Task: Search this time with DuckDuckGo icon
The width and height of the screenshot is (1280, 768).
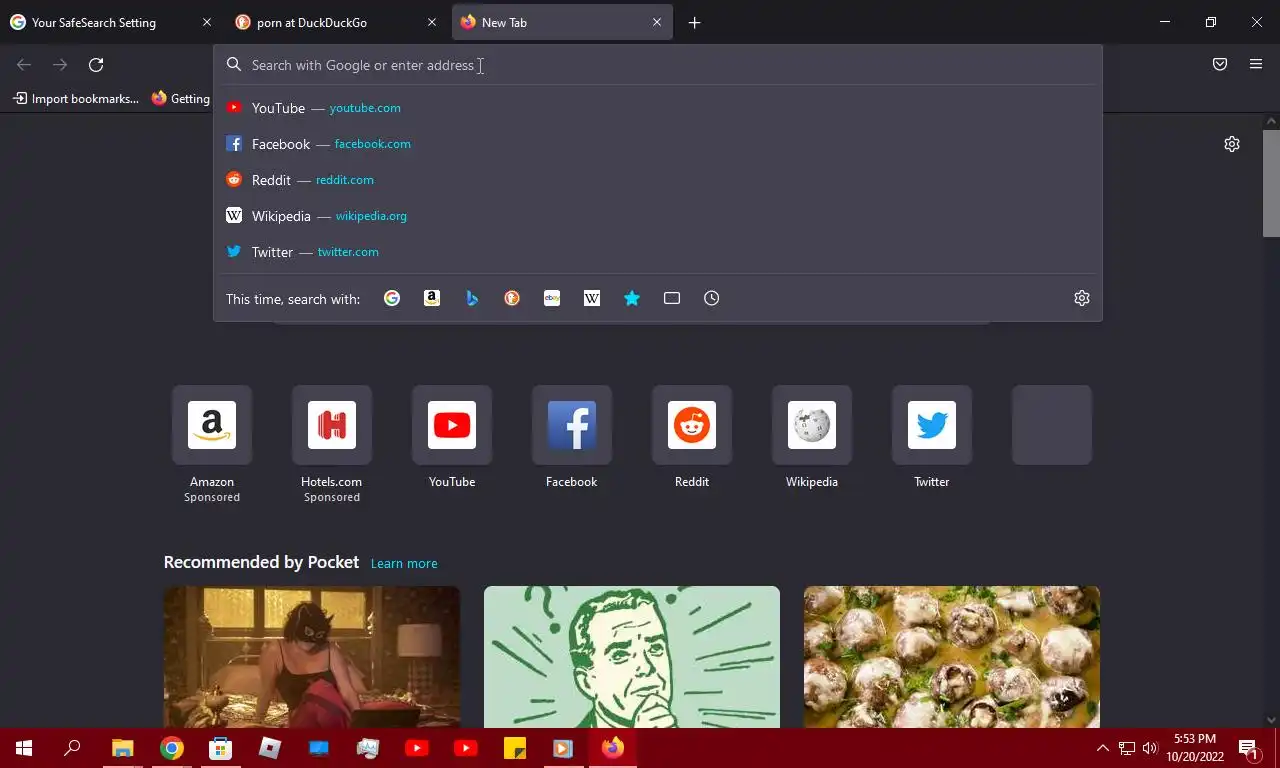Action: coord(512,298)
